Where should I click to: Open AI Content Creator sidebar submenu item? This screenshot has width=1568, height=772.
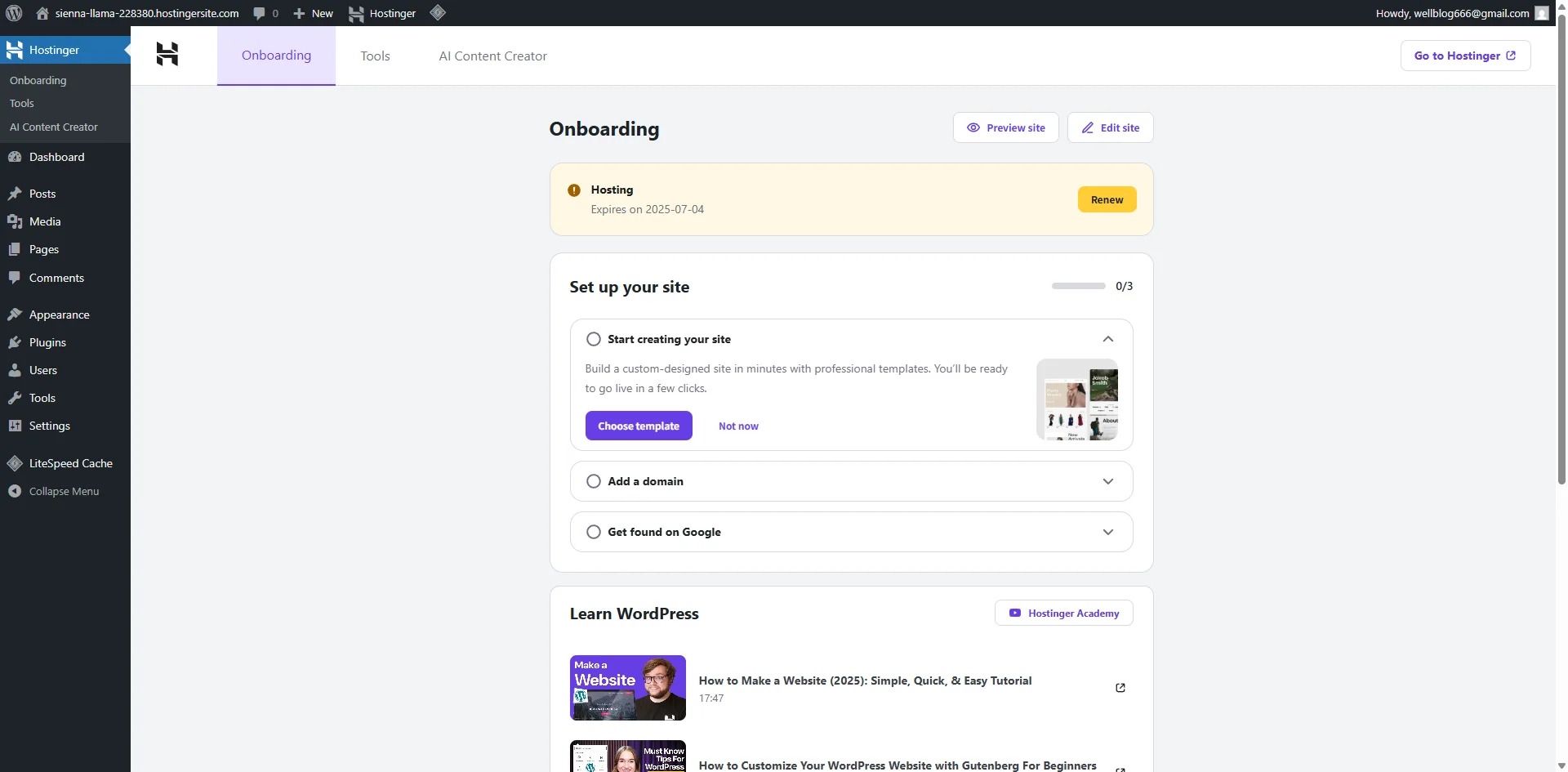[x=54, y=127]
